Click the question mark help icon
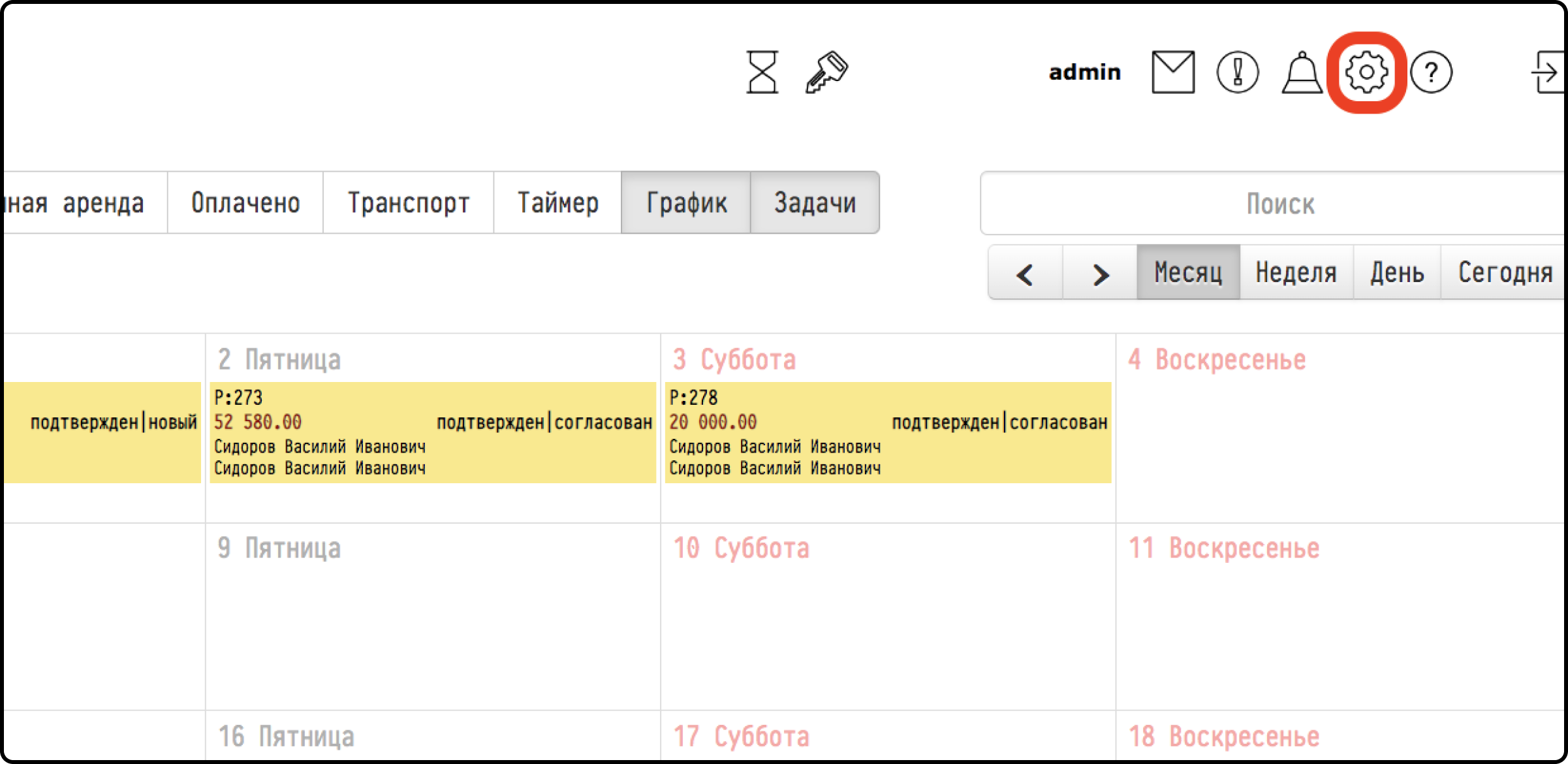Viewport: 1568px width, 764px height. coord(1431,72)
